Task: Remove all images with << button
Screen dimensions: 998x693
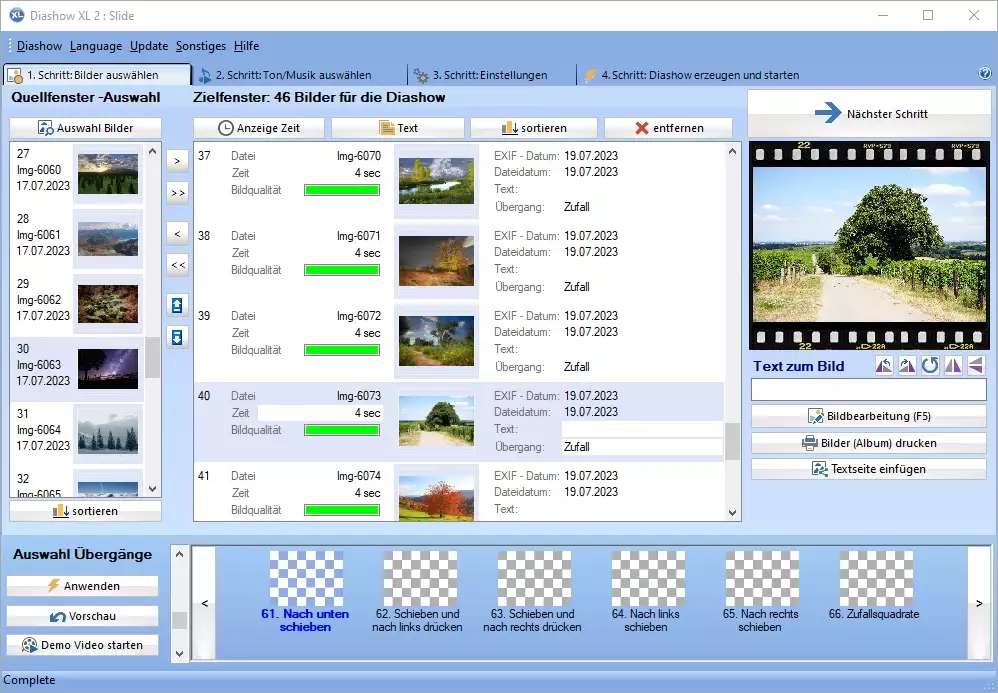Action: coord(177,265)
